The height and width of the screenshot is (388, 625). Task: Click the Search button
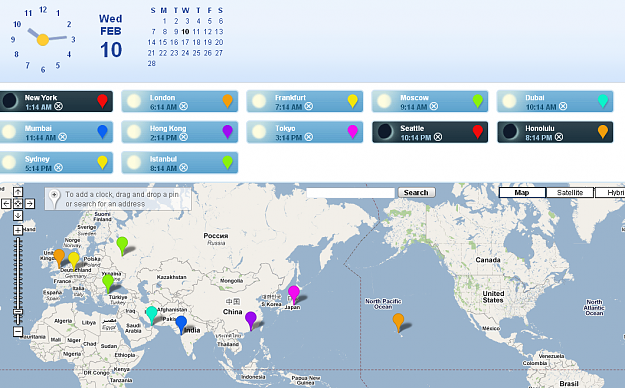click(x=417, y=193)
